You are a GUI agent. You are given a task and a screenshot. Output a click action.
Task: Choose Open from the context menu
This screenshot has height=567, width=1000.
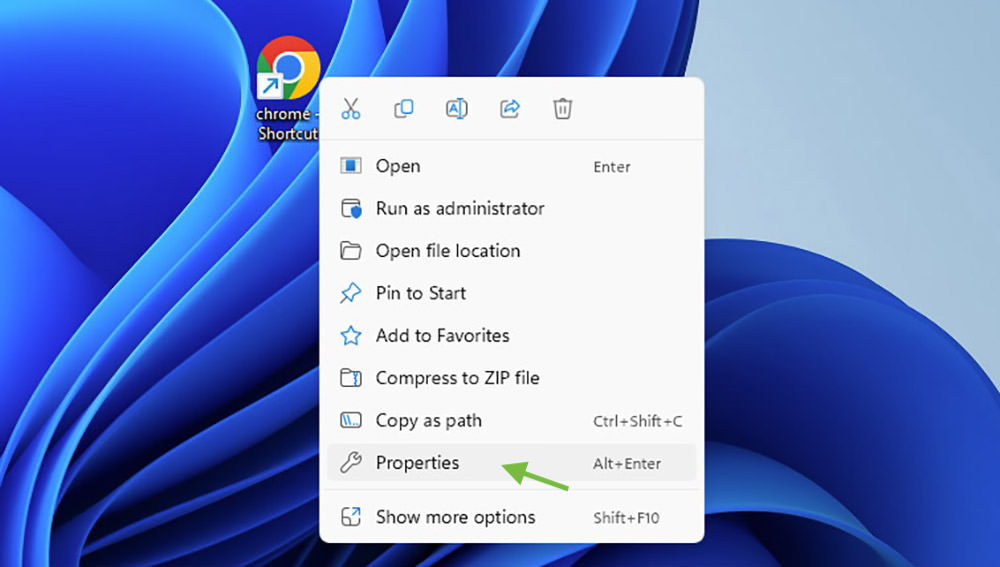tap(511, 166)
